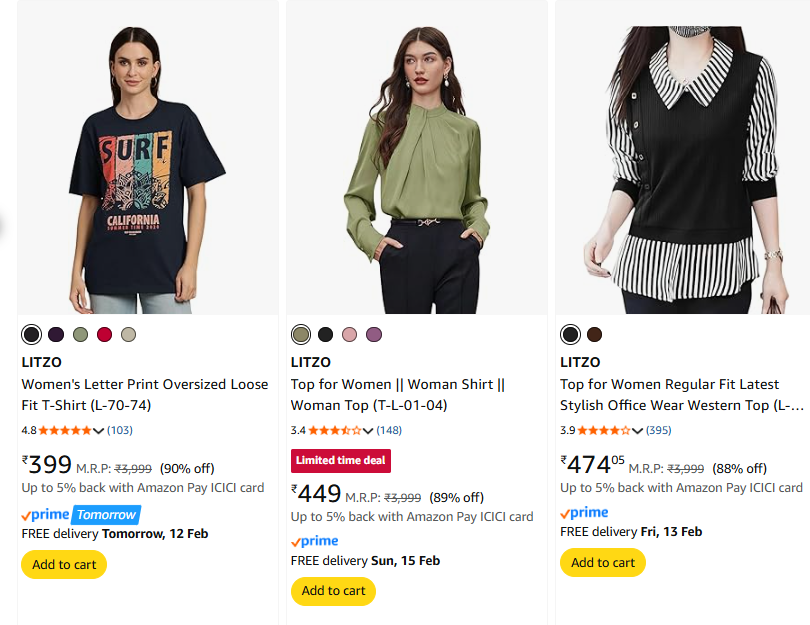The height and width of the screenshot is (625, 810).
Task: Pick the beige swatch for the oversized T-shirt
Action: (128, 334)
